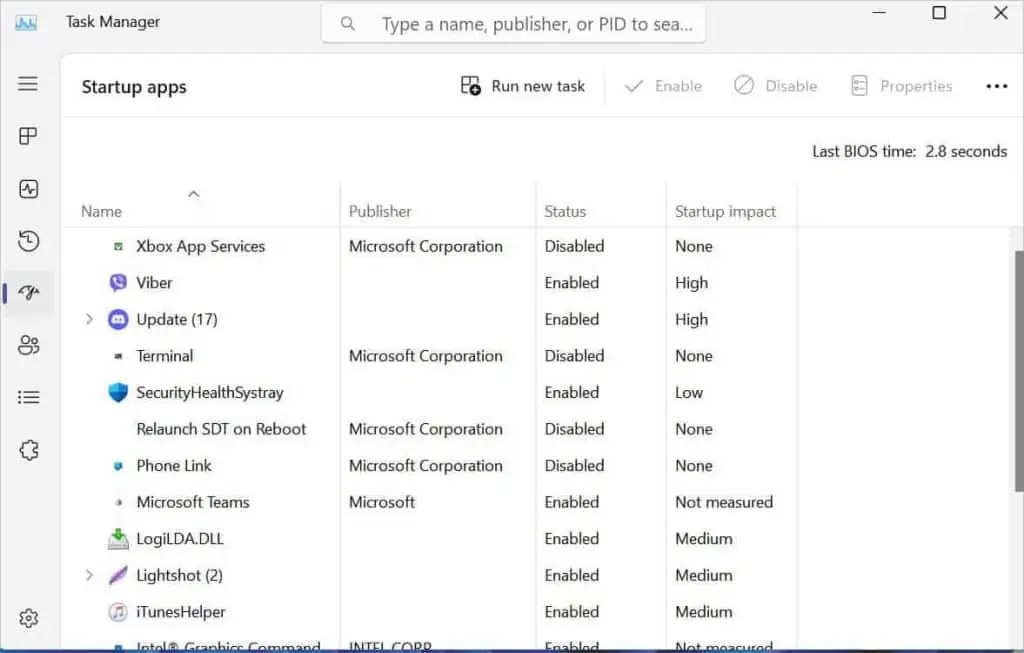This screenshot has width=1024, height=653.
Task: Expand the navigation pane with the hamburger menu
Action: point(28,84)
